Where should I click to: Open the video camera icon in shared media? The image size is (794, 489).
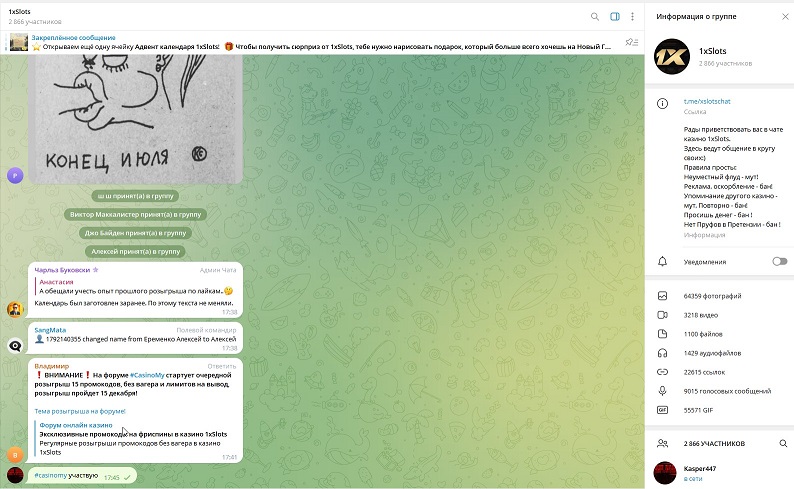(x=662, y=315)
